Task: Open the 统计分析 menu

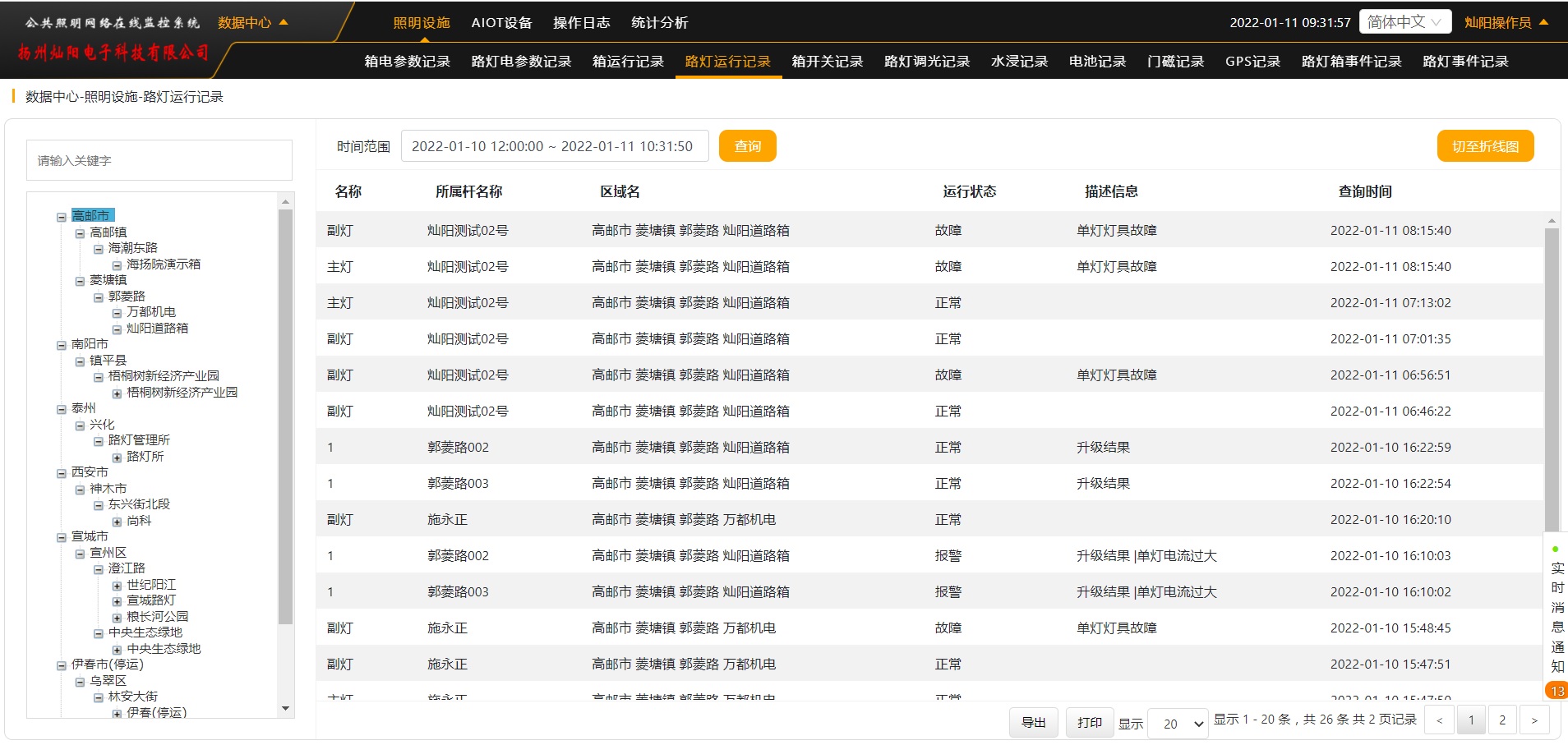Action: coord(659,22)
